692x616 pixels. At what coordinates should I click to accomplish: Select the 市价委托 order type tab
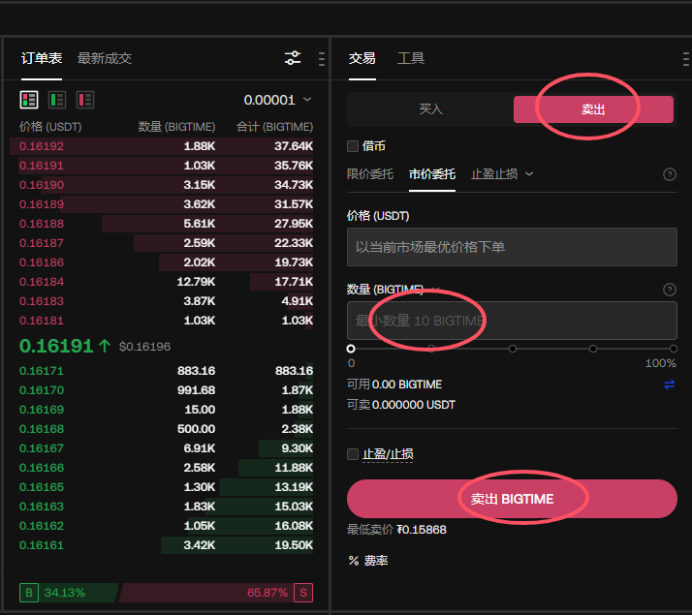point(432,174)
